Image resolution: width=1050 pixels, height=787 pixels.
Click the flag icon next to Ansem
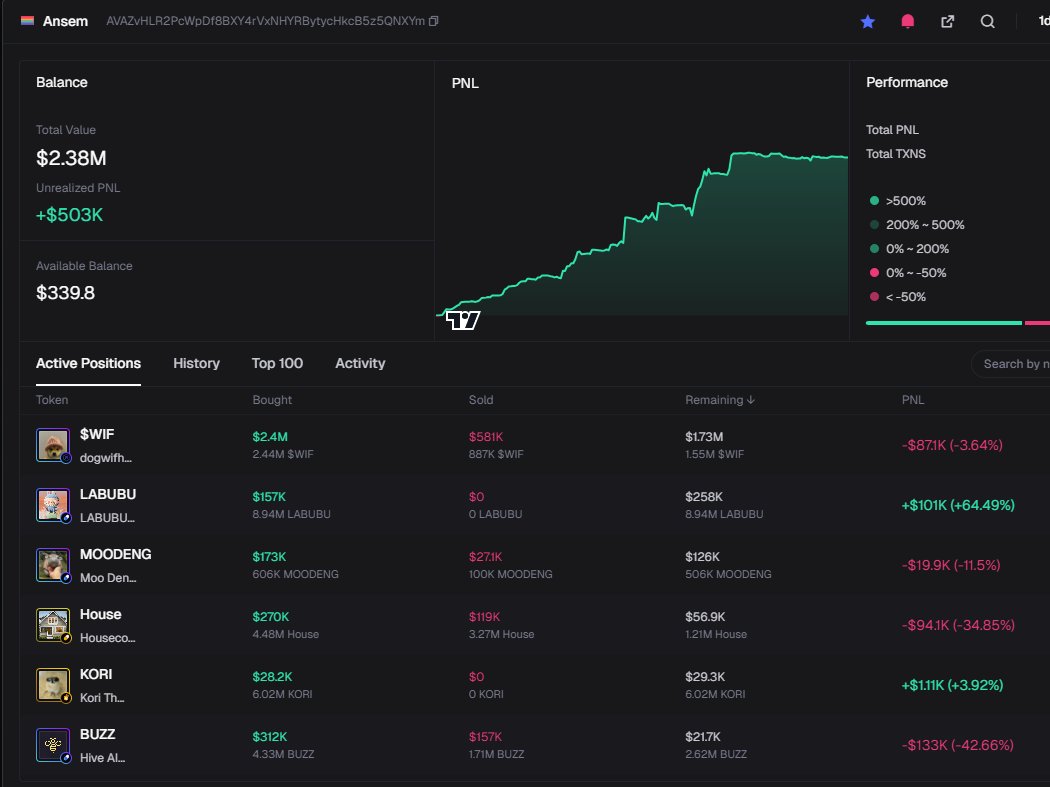pyautogui.click(x=27, y=19)
